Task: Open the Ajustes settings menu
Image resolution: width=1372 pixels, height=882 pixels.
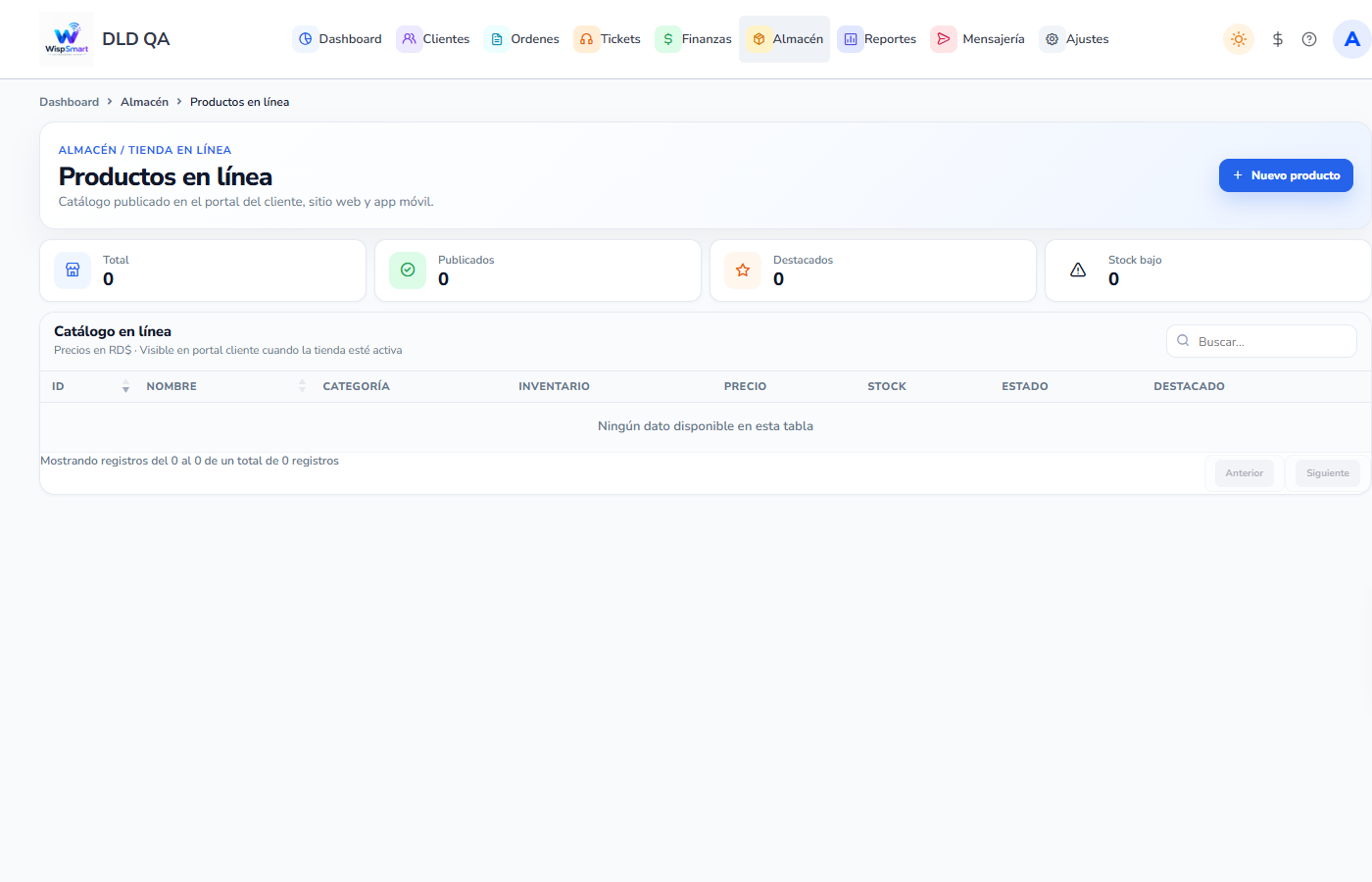Action: coord(1075,39)
